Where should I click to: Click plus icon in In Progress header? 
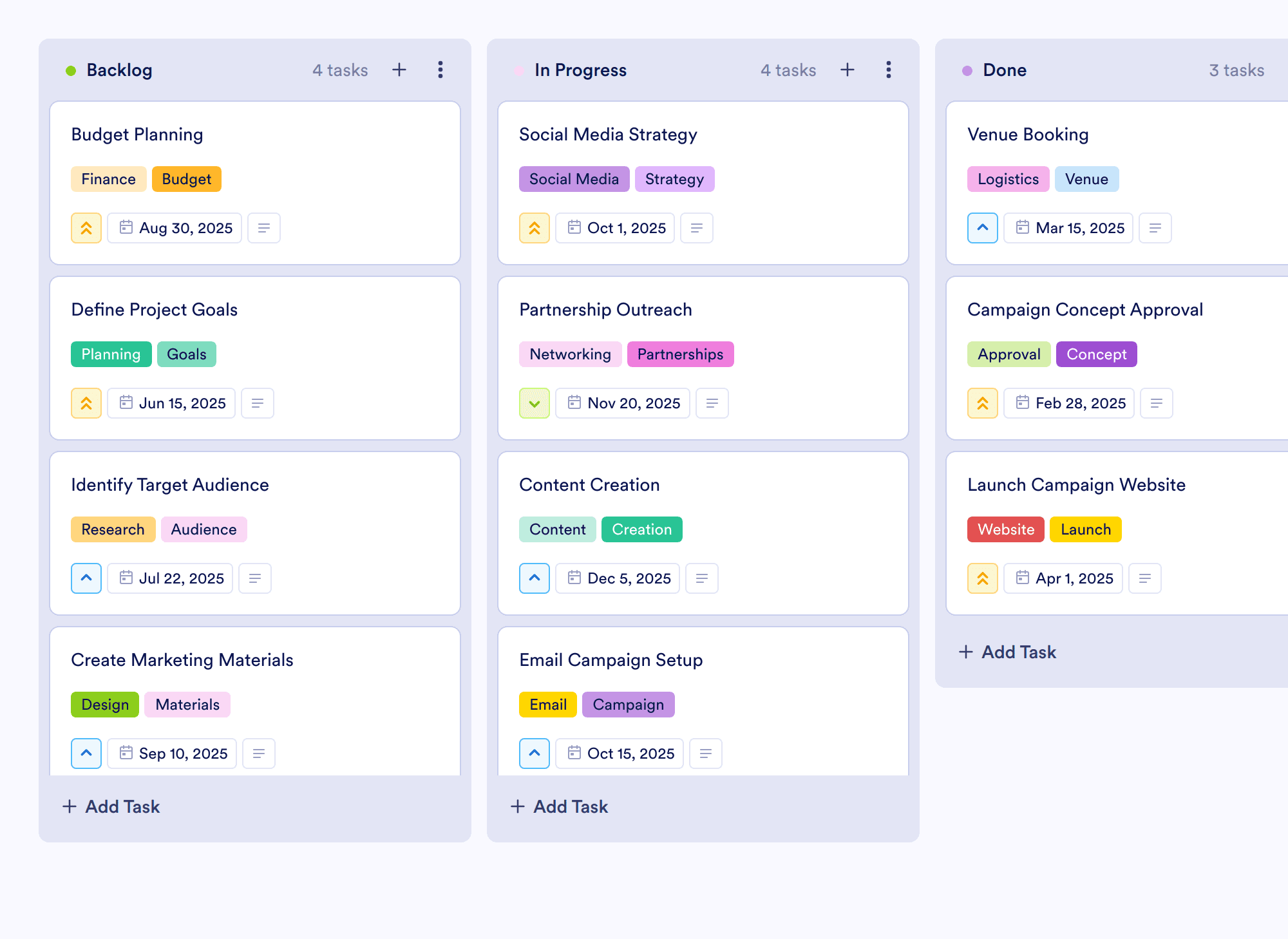pyautogui.click(x=848, y=70)
